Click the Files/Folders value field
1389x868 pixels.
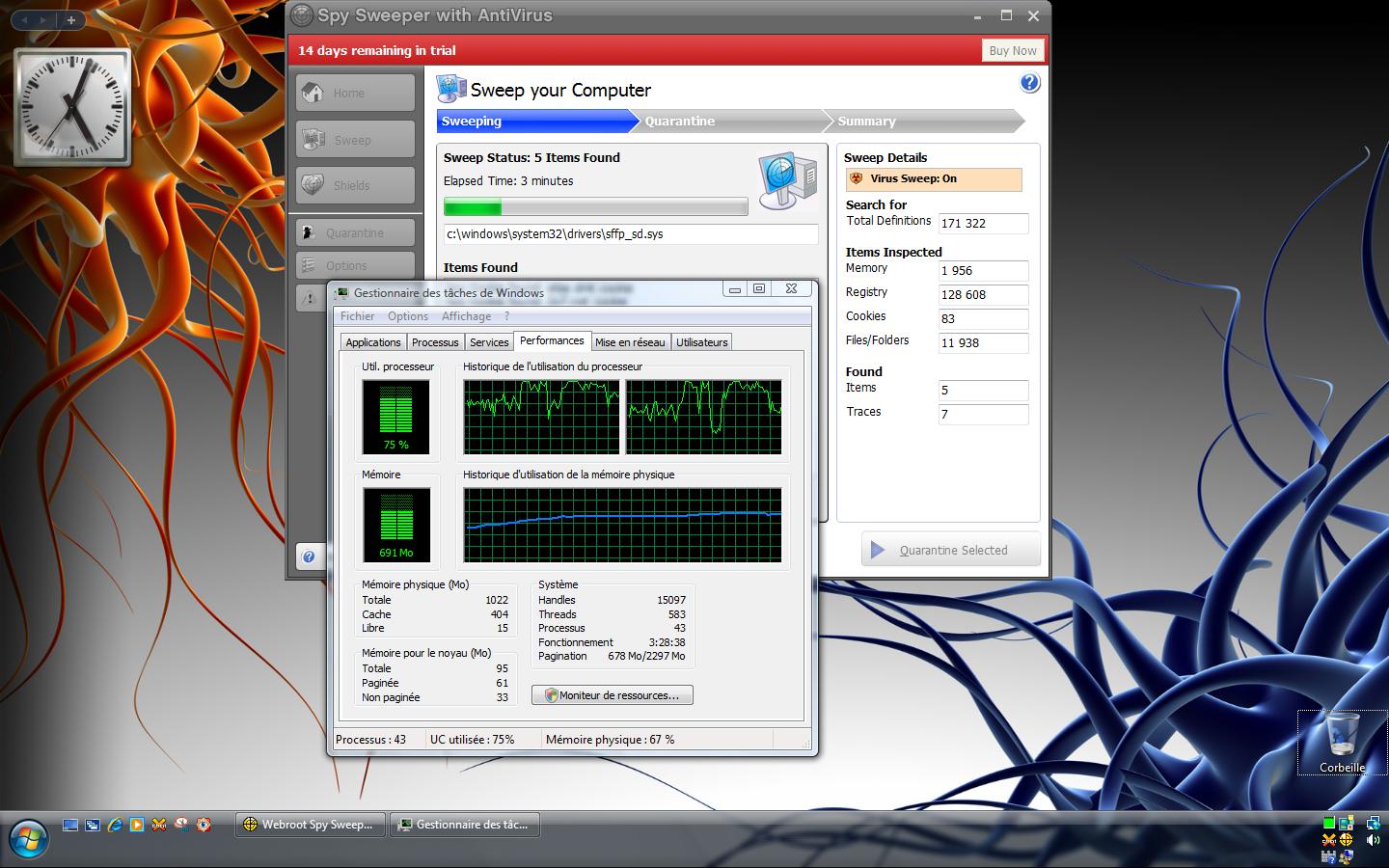point(983,343)
